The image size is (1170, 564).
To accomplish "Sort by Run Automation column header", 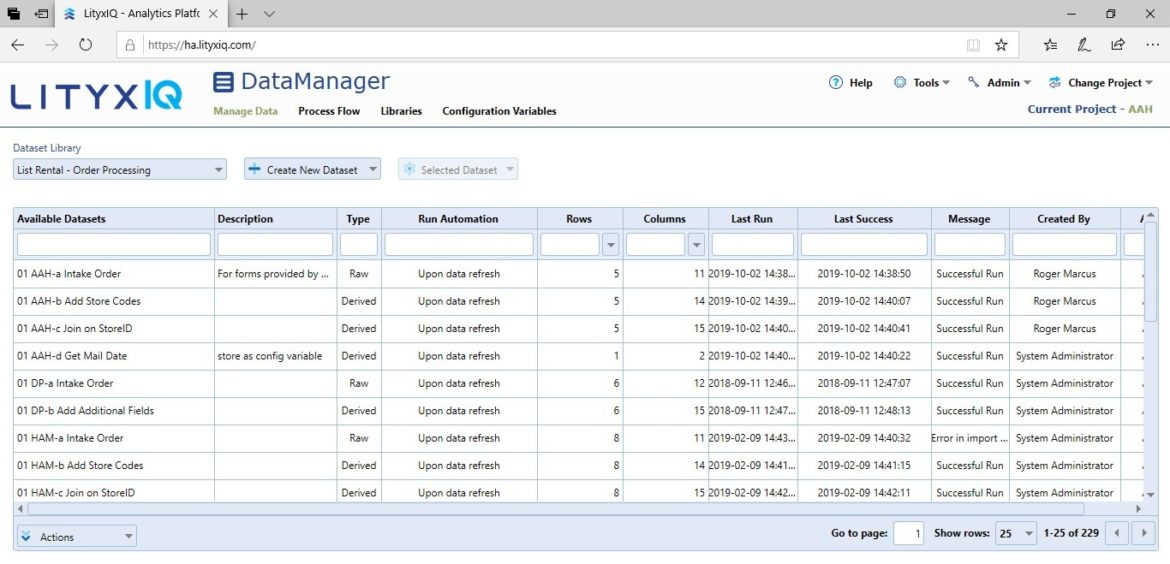I will click(459, 219).
